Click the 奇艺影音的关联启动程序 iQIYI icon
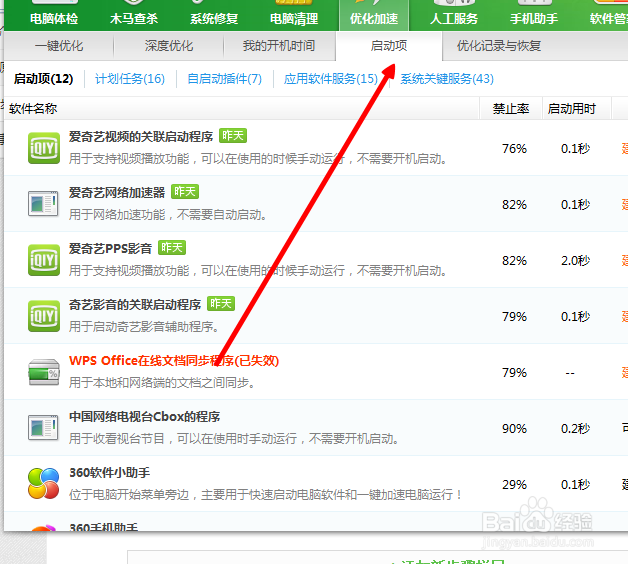Screen dimensions: 628x564 click(x=44, y=316)
